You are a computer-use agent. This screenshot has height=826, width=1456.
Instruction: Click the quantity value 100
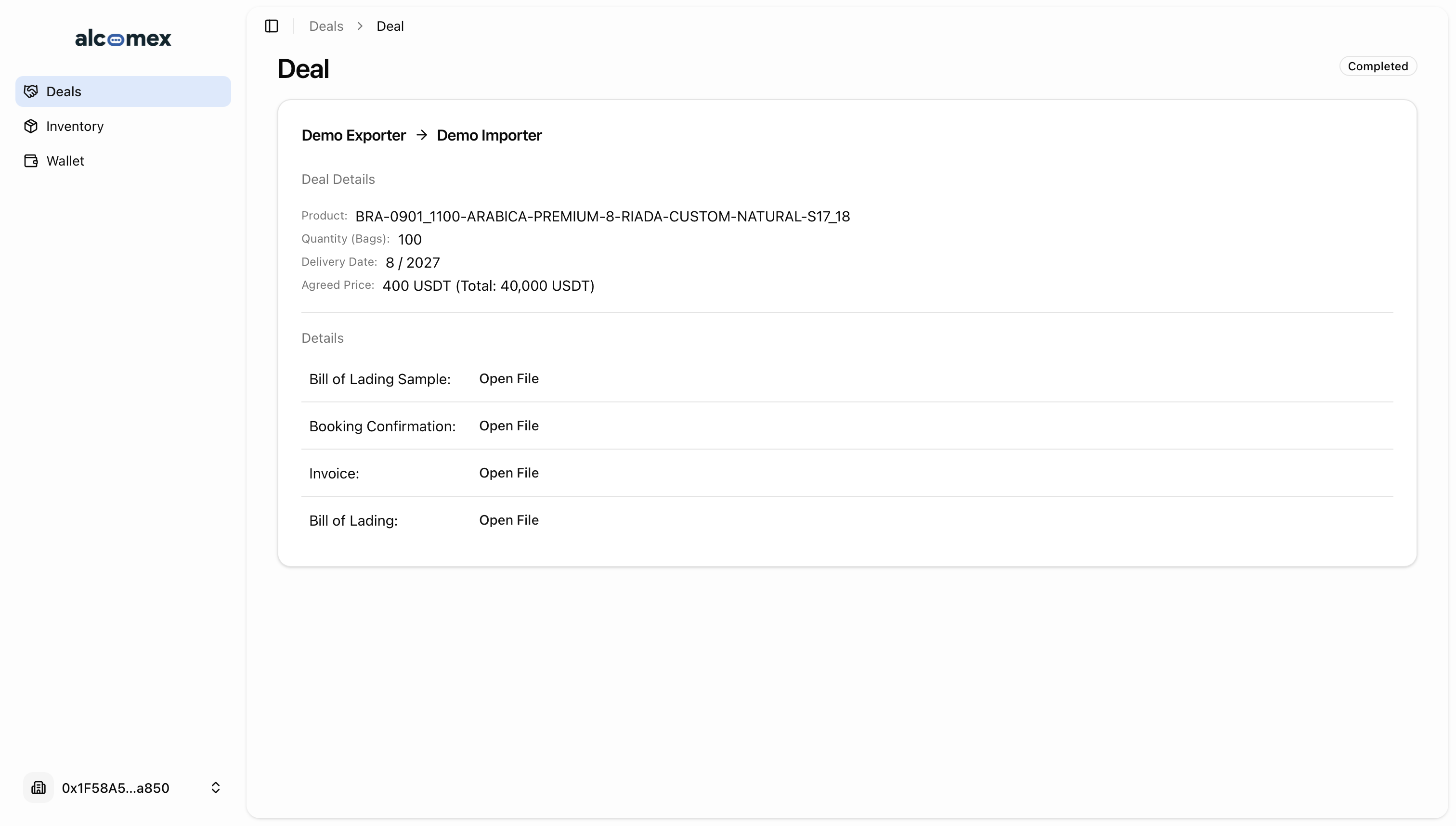pyautogui.click(x=410, y=239)
